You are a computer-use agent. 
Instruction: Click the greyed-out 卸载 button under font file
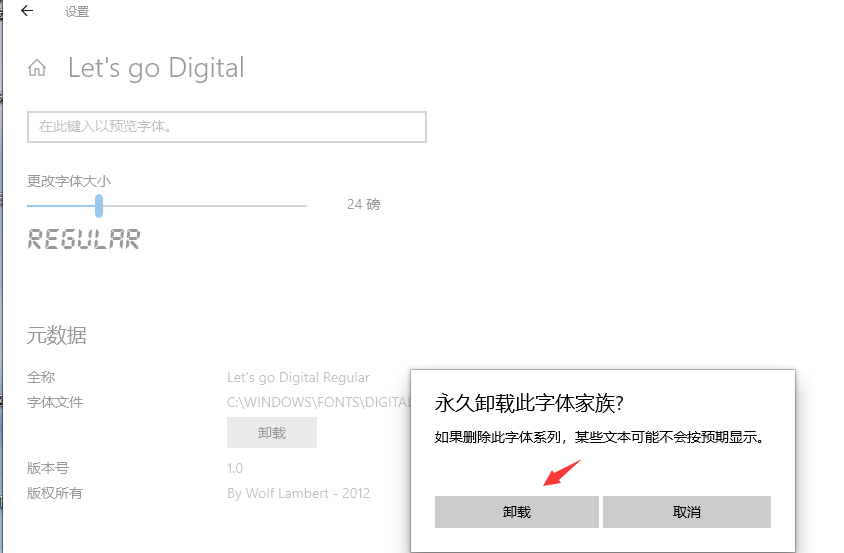tap(272, 433)
